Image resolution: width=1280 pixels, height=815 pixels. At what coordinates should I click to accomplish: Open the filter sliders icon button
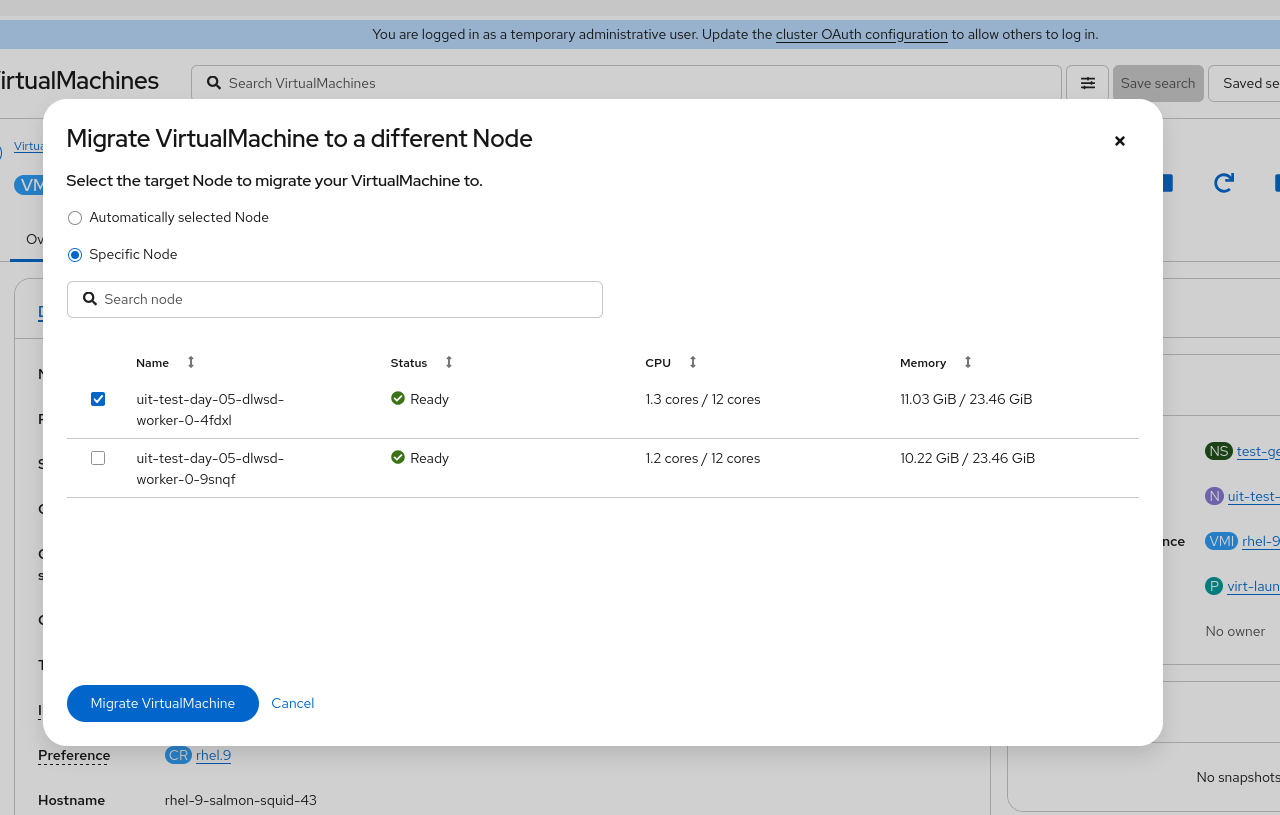coord(1087,83)
